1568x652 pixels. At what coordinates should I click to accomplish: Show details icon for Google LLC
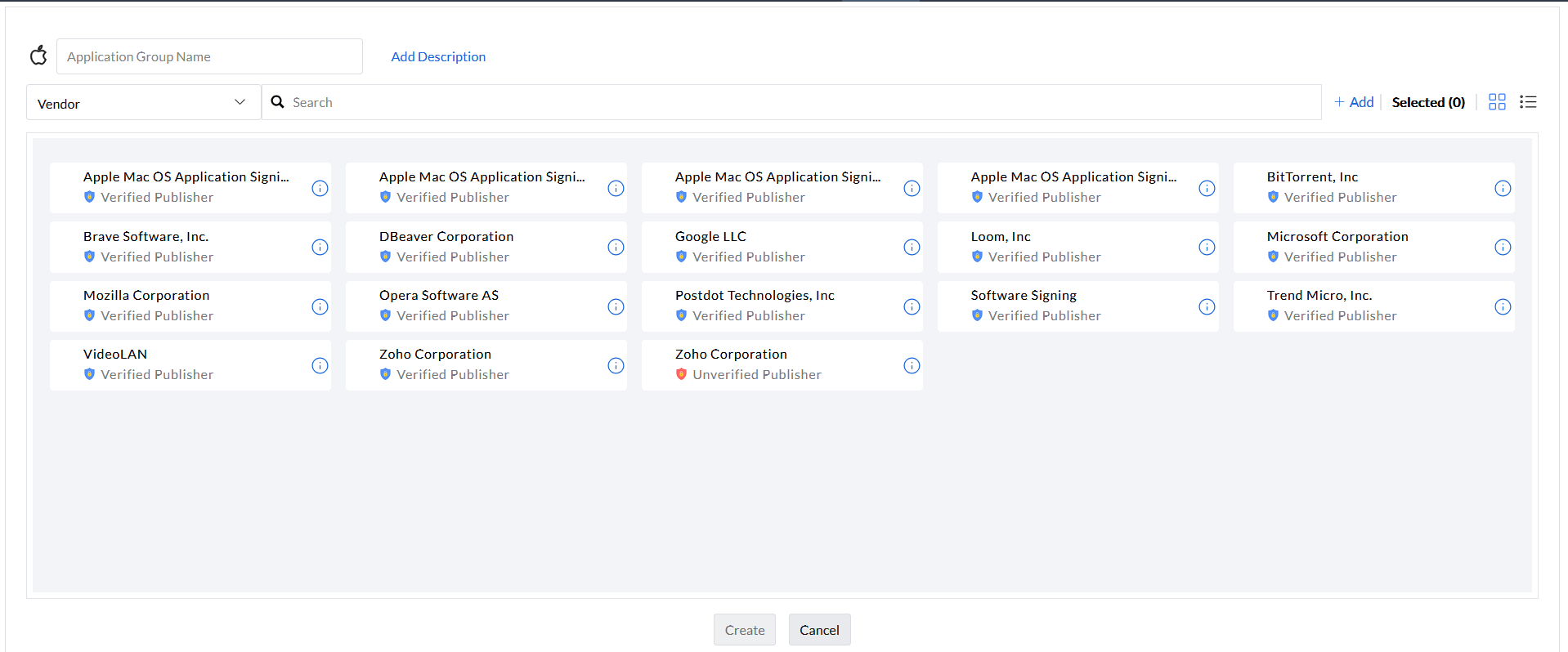pos(912,247)
